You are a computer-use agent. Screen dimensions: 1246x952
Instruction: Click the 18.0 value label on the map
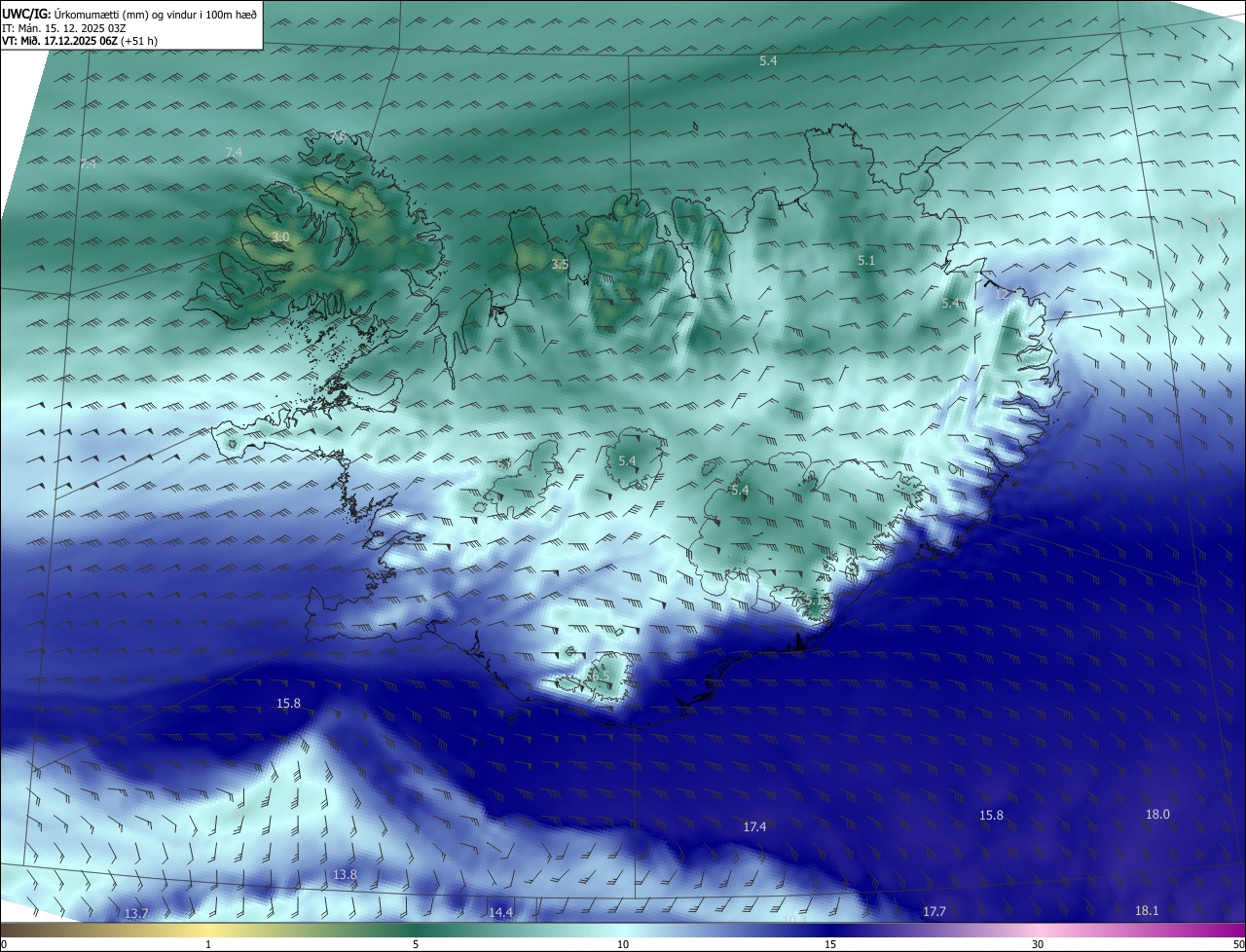pyautogui.click(x=1157, y=815)
